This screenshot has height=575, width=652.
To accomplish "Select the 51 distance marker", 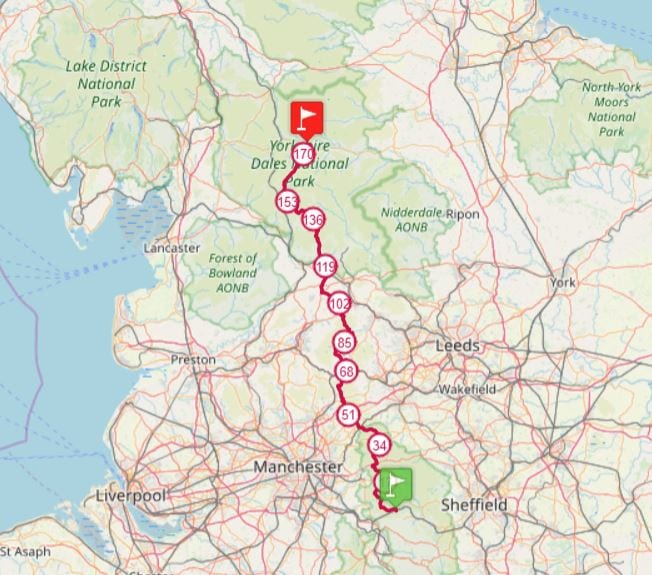I will 348,415.
